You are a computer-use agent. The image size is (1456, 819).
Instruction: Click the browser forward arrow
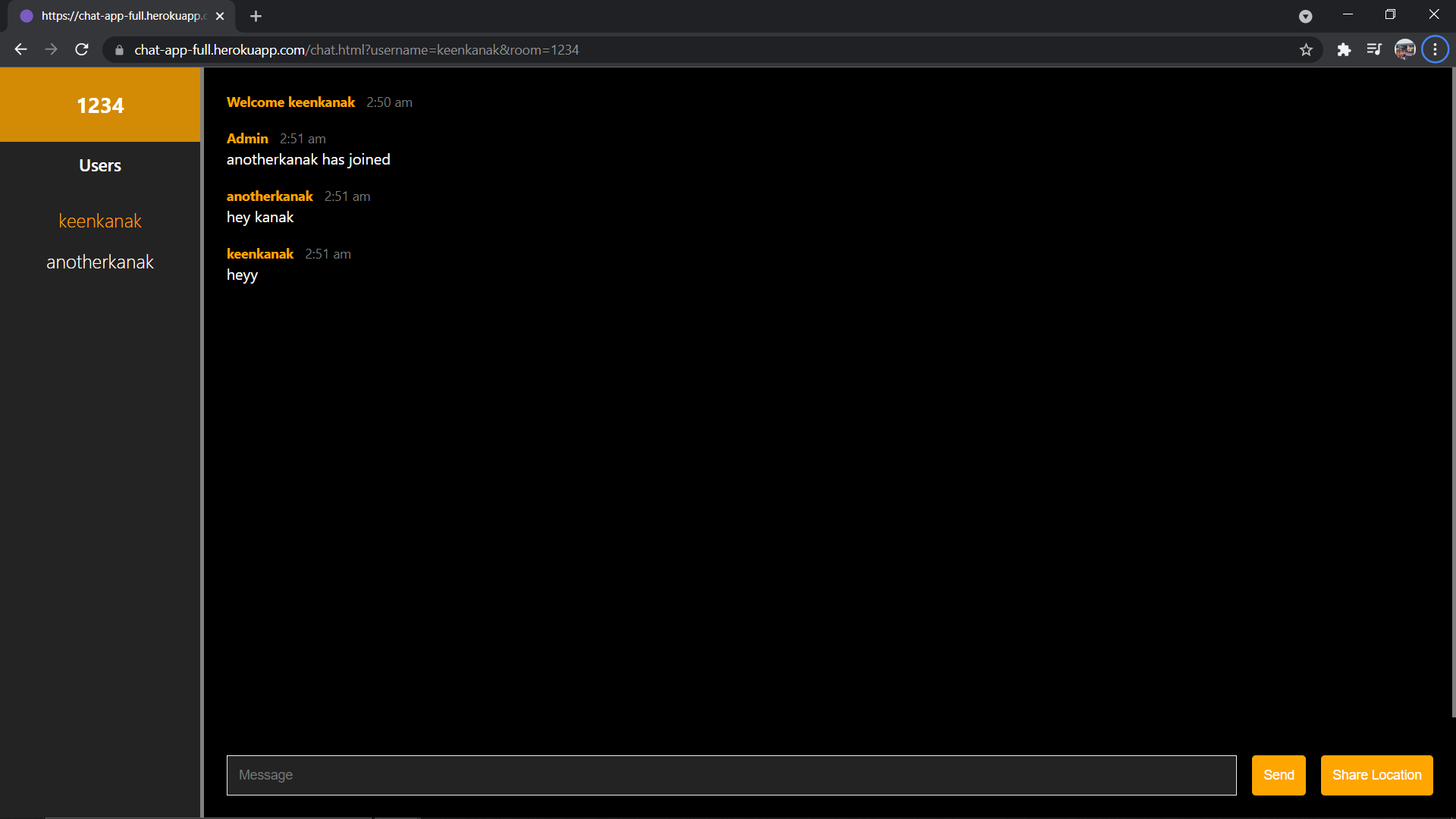(x=51, y=49)
